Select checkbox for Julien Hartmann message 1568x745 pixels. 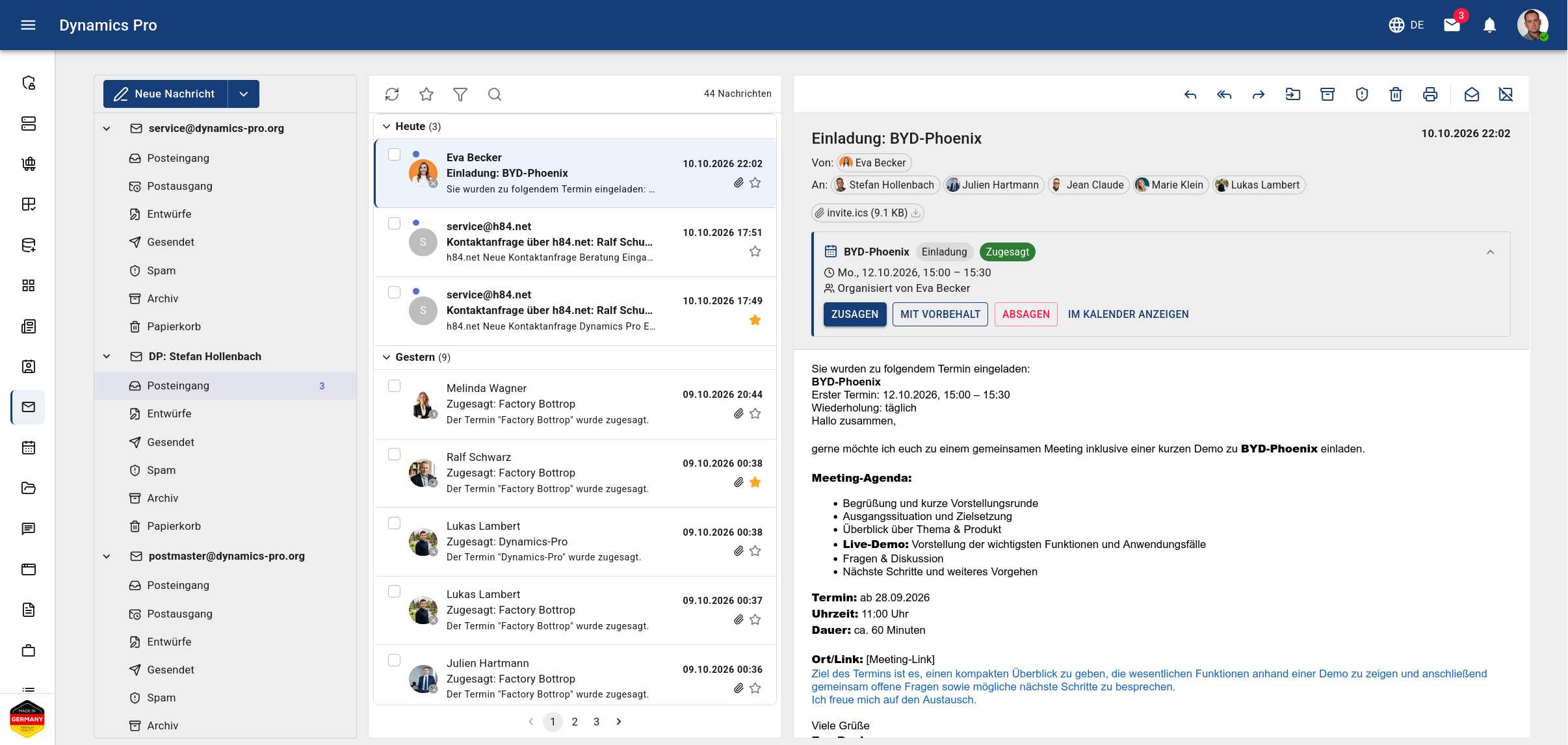point(394,660)
